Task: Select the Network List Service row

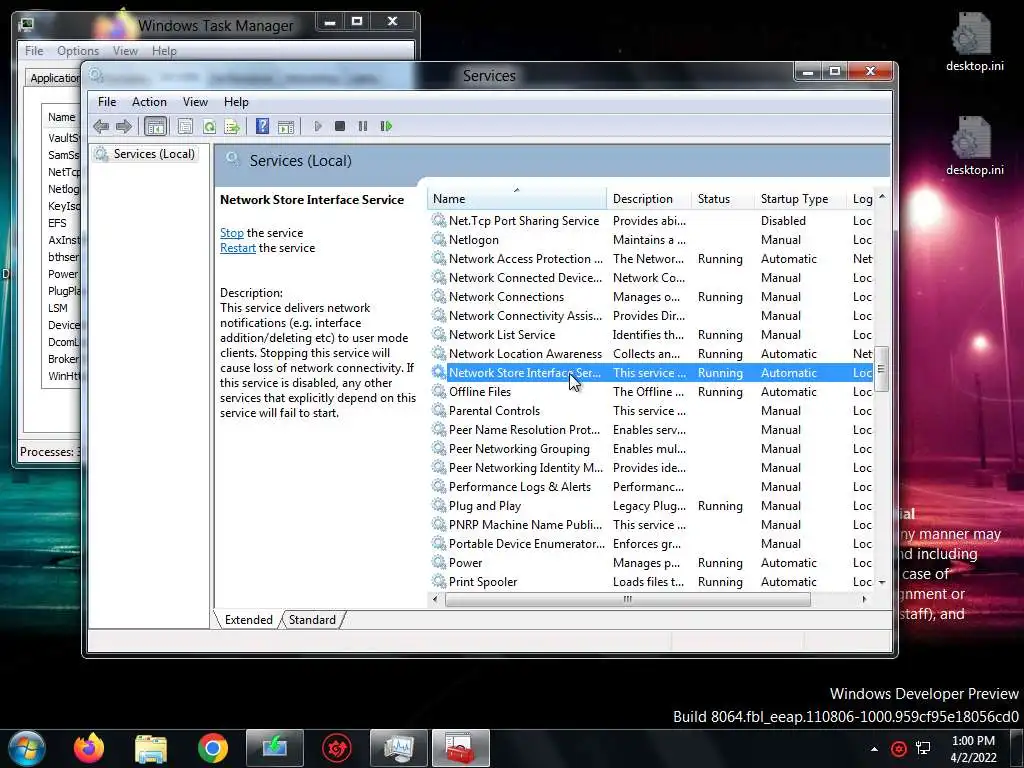Action: pyautogui.click(x=651, y=334)
